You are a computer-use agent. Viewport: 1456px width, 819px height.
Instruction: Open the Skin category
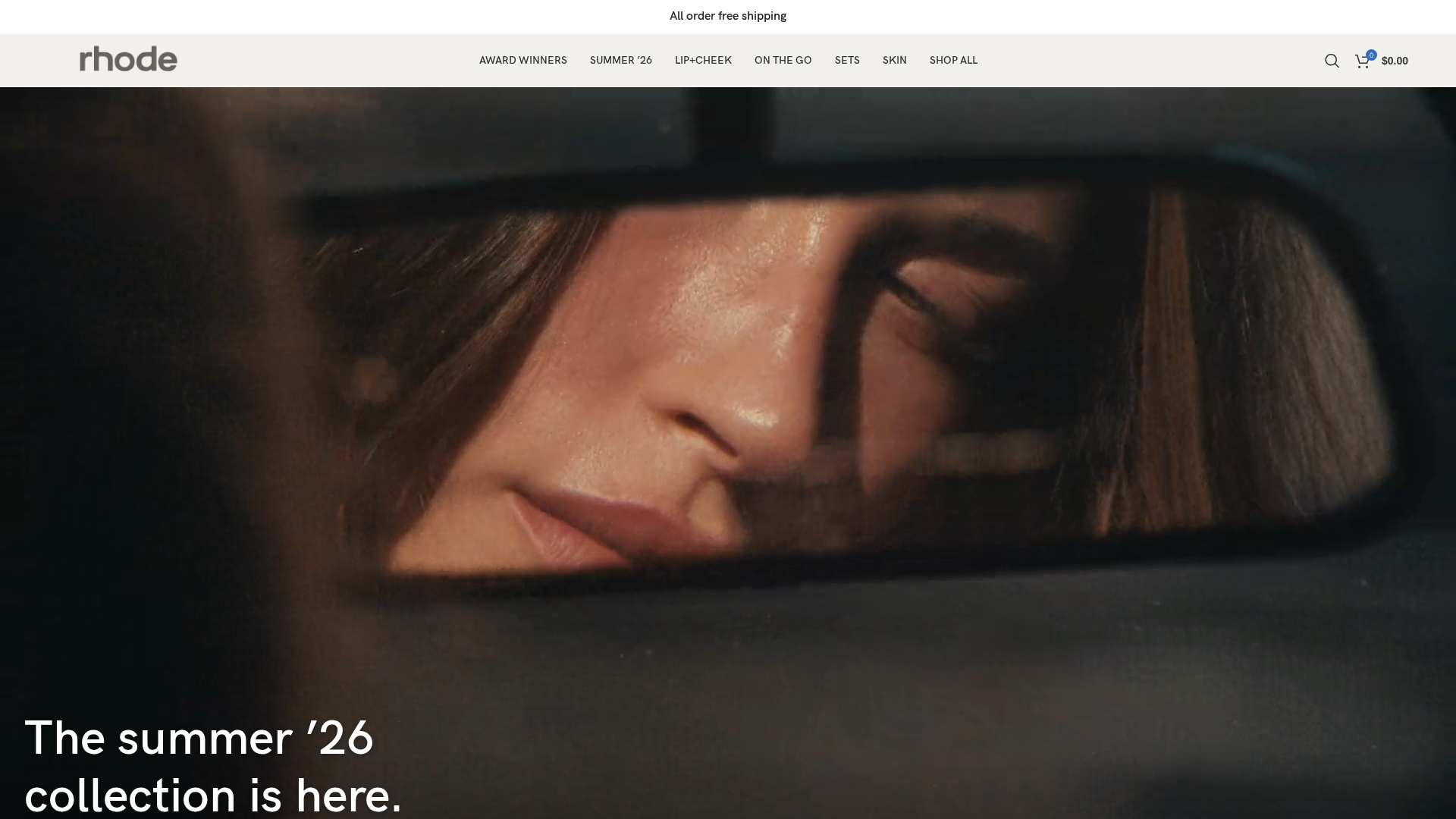pyautogui.click(x=894, y=61)
